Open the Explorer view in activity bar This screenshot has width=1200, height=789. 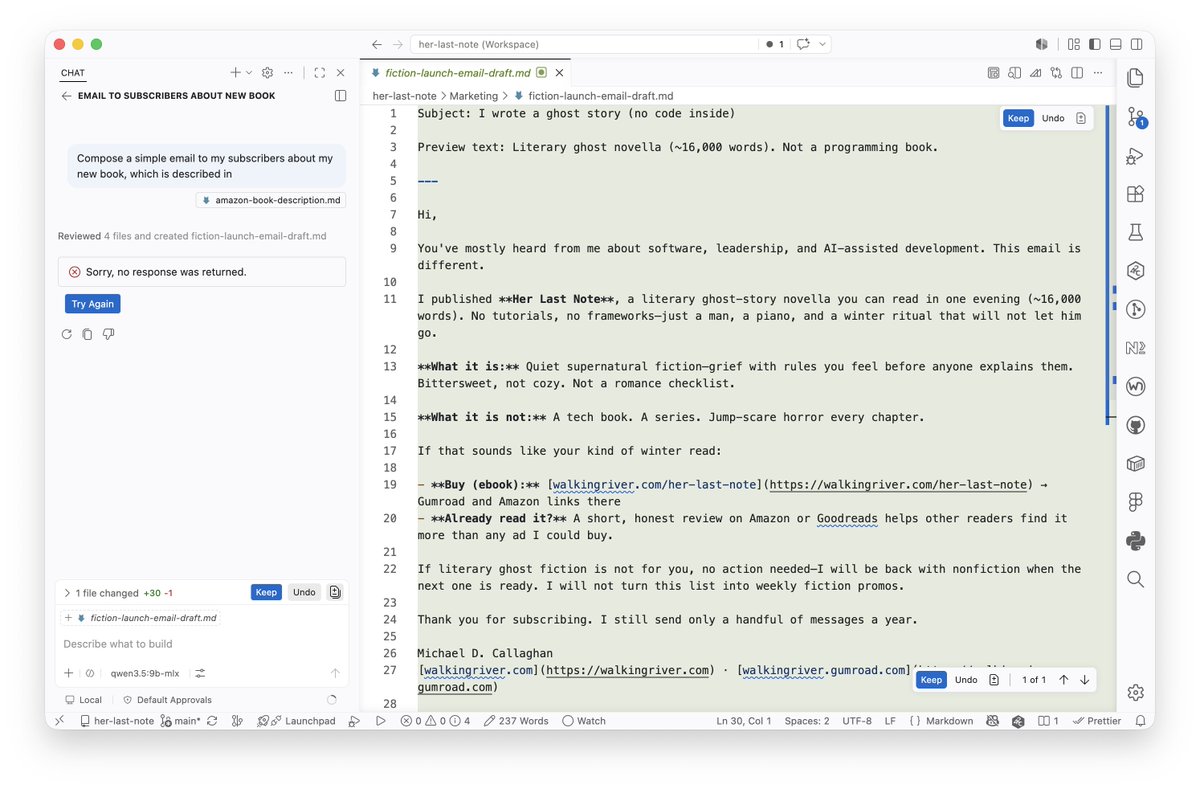click(1135, 78)
